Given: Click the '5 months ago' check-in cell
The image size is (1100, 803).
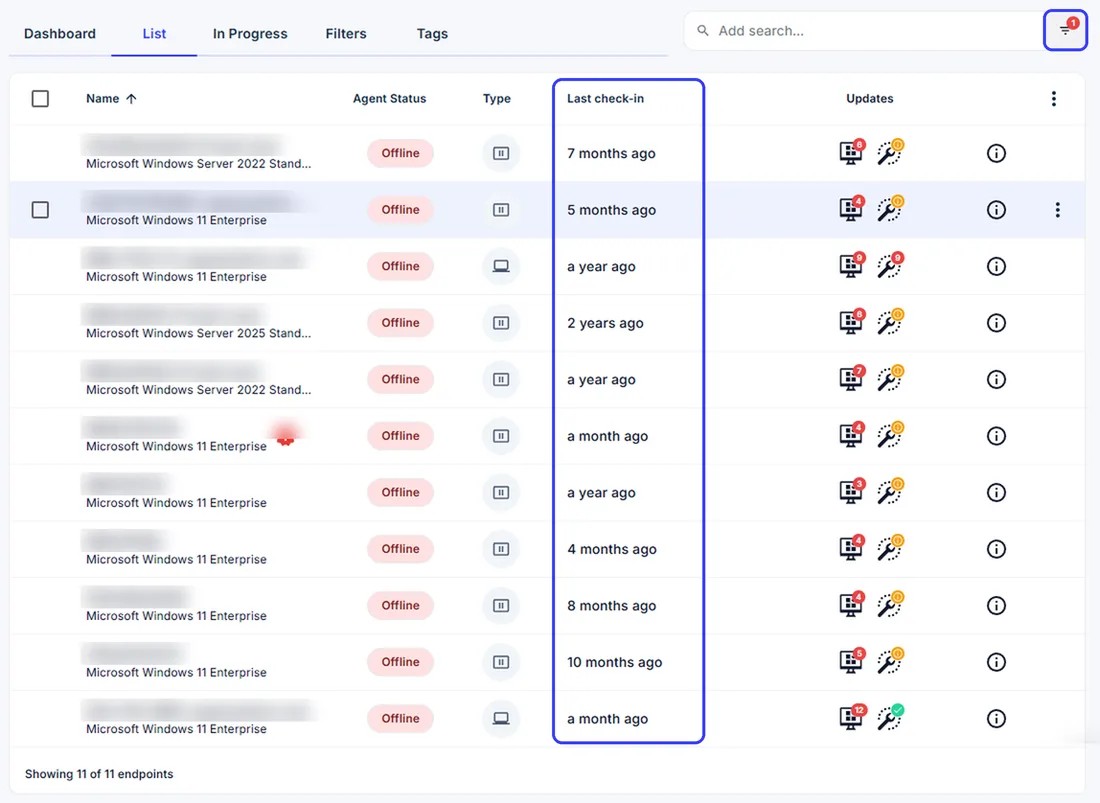Looking at the screenshot, I should pyautogui.click(x=611, y=210).
